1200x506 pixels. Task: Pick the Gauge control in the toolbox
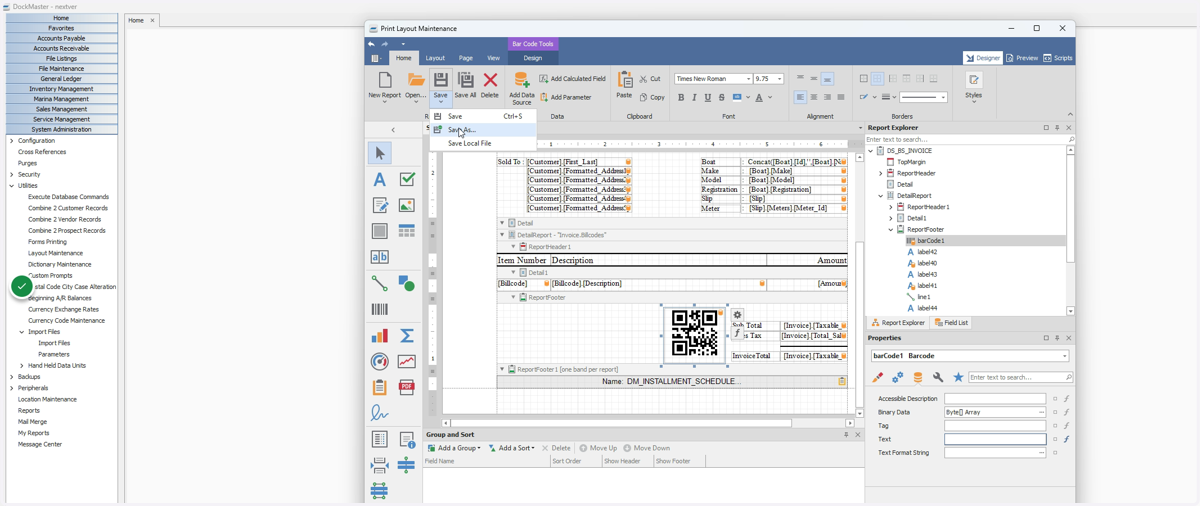pos(379,362)
